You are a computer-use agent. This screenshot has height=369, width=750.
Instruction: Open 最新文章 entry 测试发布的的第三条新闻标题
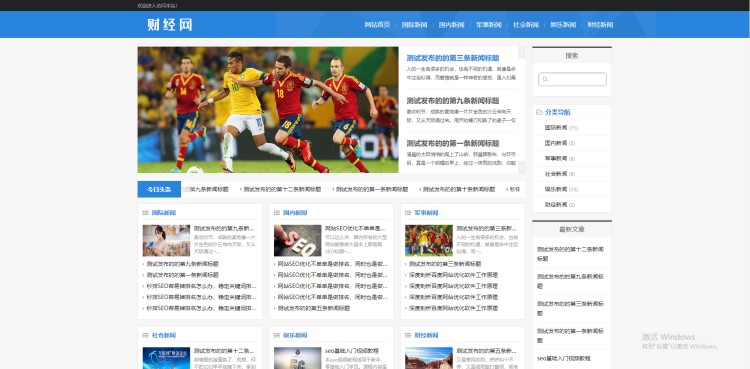pyautogui.click(x=570, y=309)
